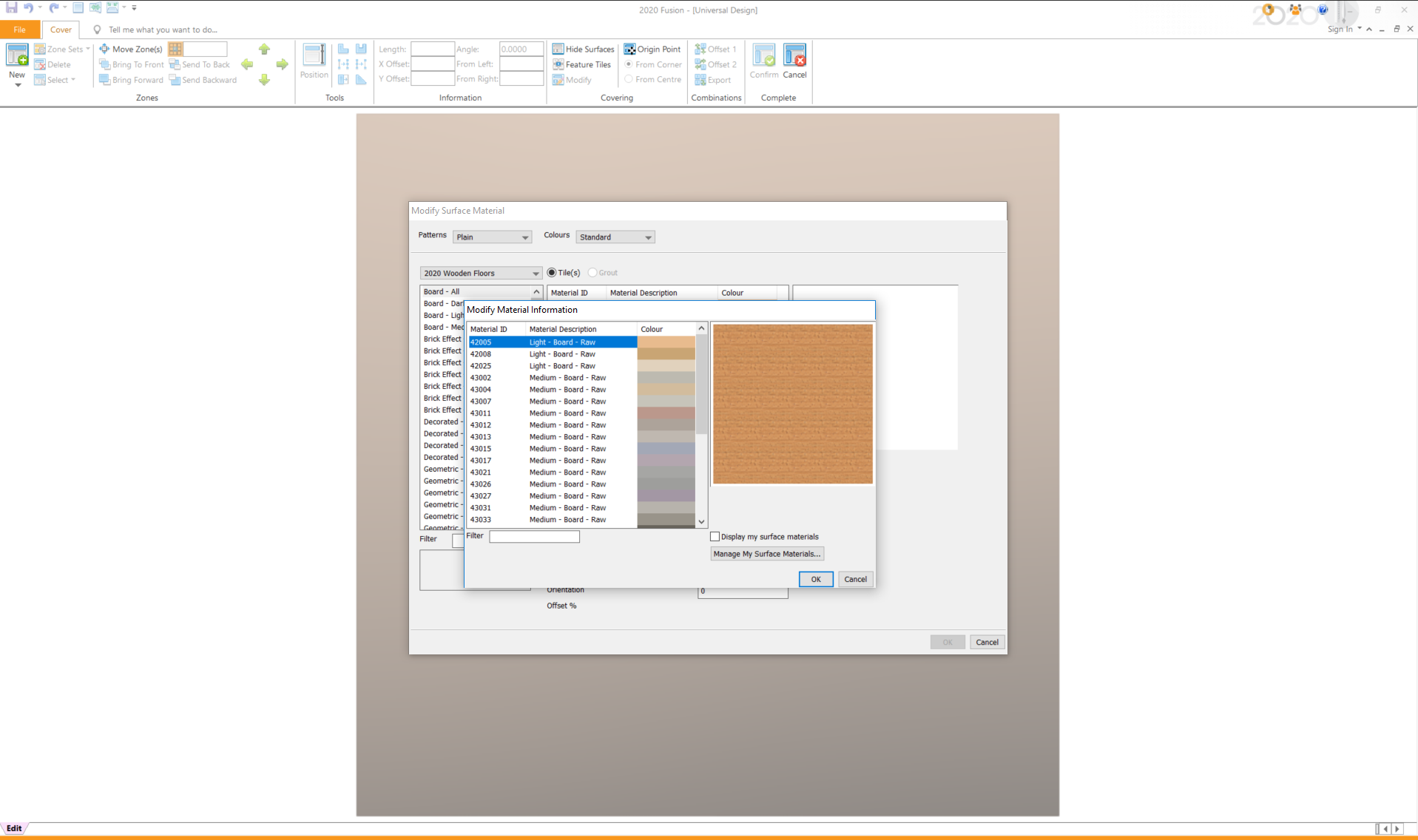1418x840 pixels.
Task: Click the Move Zone(s) tool
Action: [131, 49]
